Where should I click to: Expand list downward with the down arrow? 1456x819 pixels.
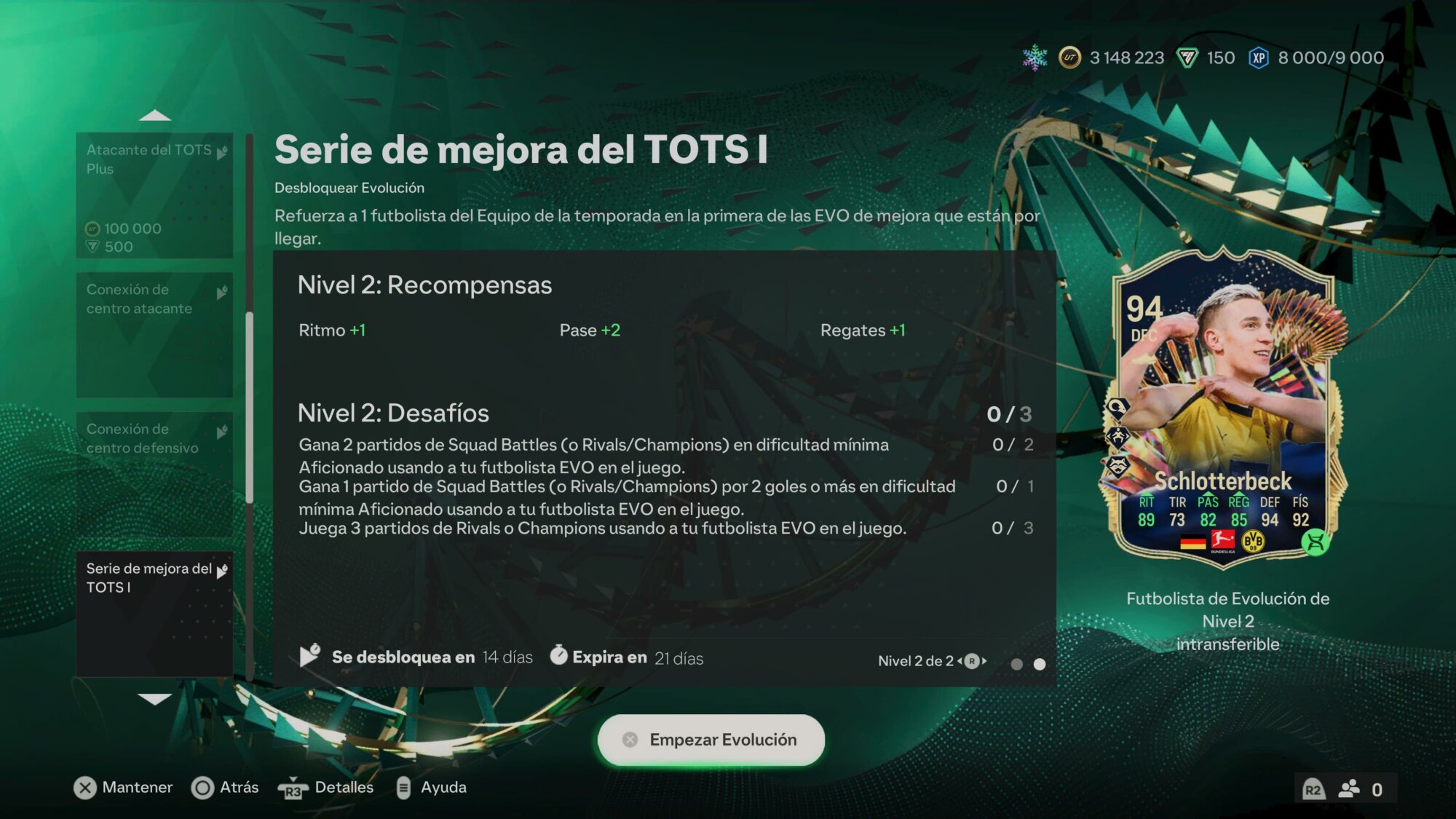point(154,699)
